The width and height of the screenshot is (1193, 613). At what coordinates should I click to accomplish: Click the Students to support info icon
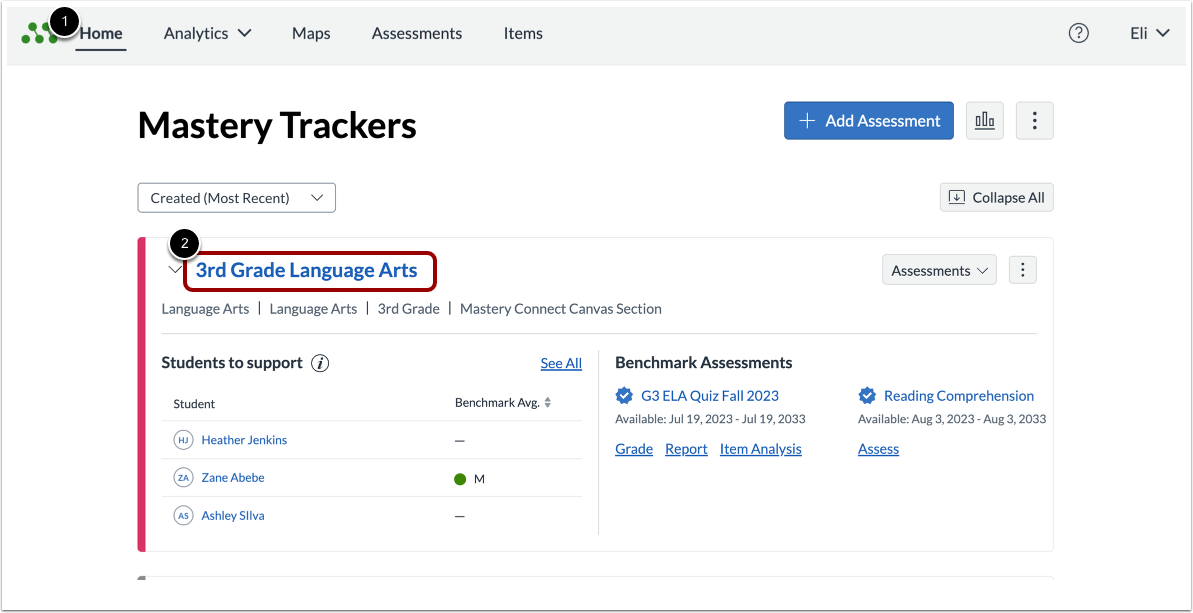coord(319,363)
